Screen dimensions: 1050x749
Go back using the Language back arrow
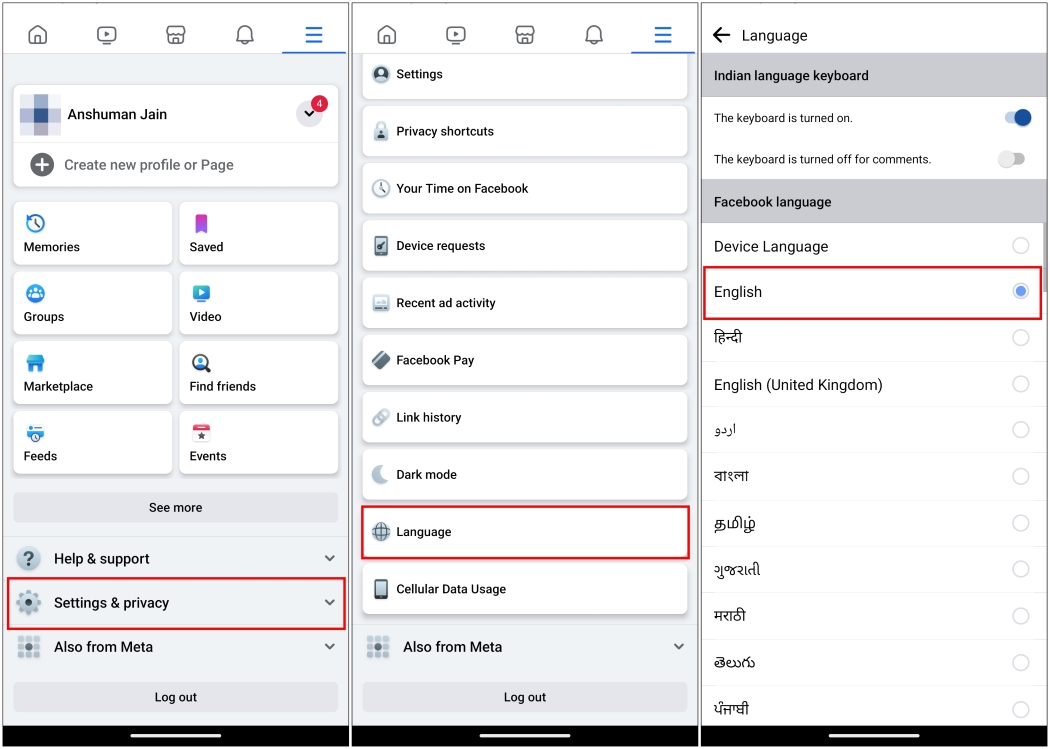(x=721, y=35)
